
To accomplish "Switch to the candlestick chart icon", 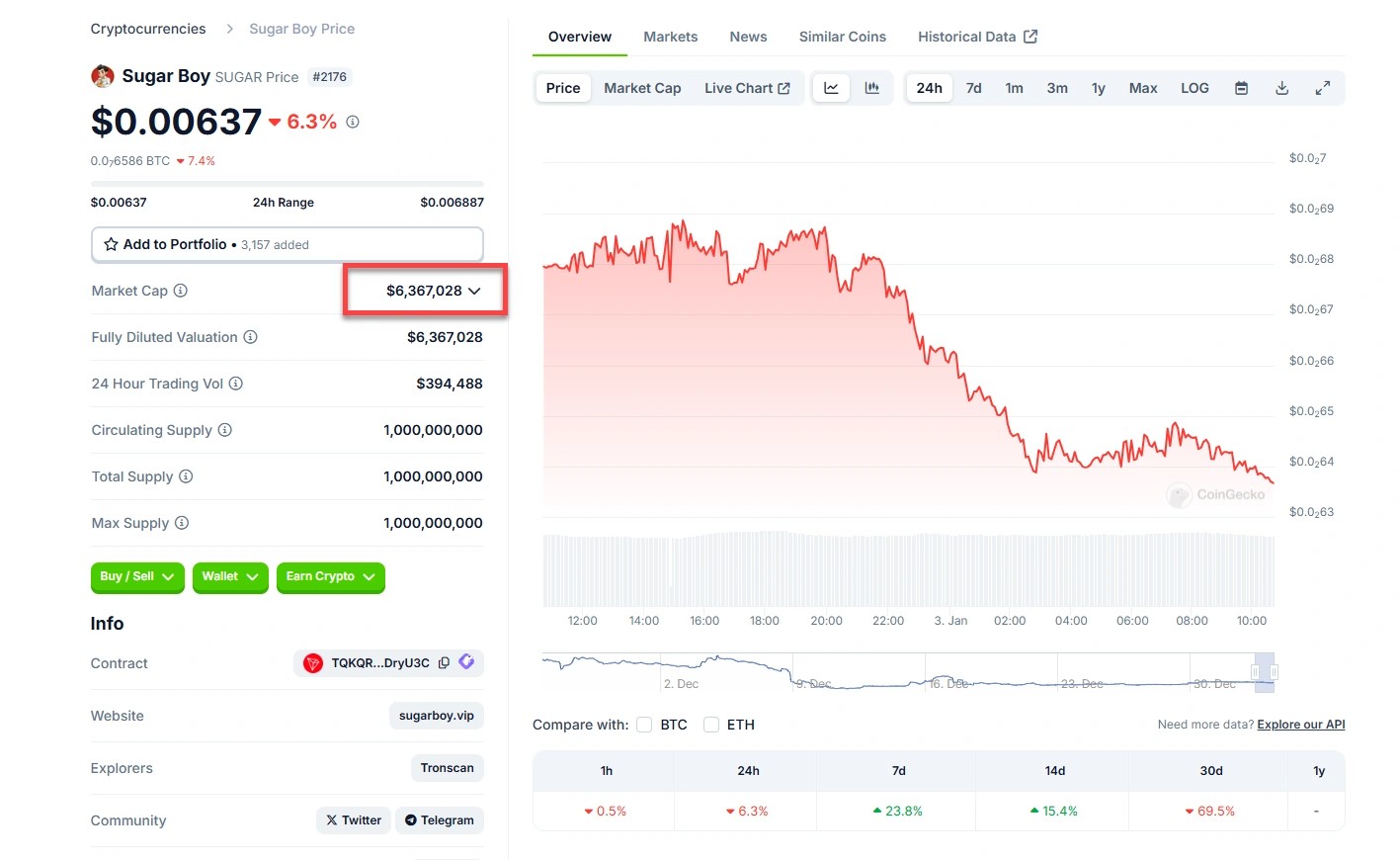I will click(871, 88).
